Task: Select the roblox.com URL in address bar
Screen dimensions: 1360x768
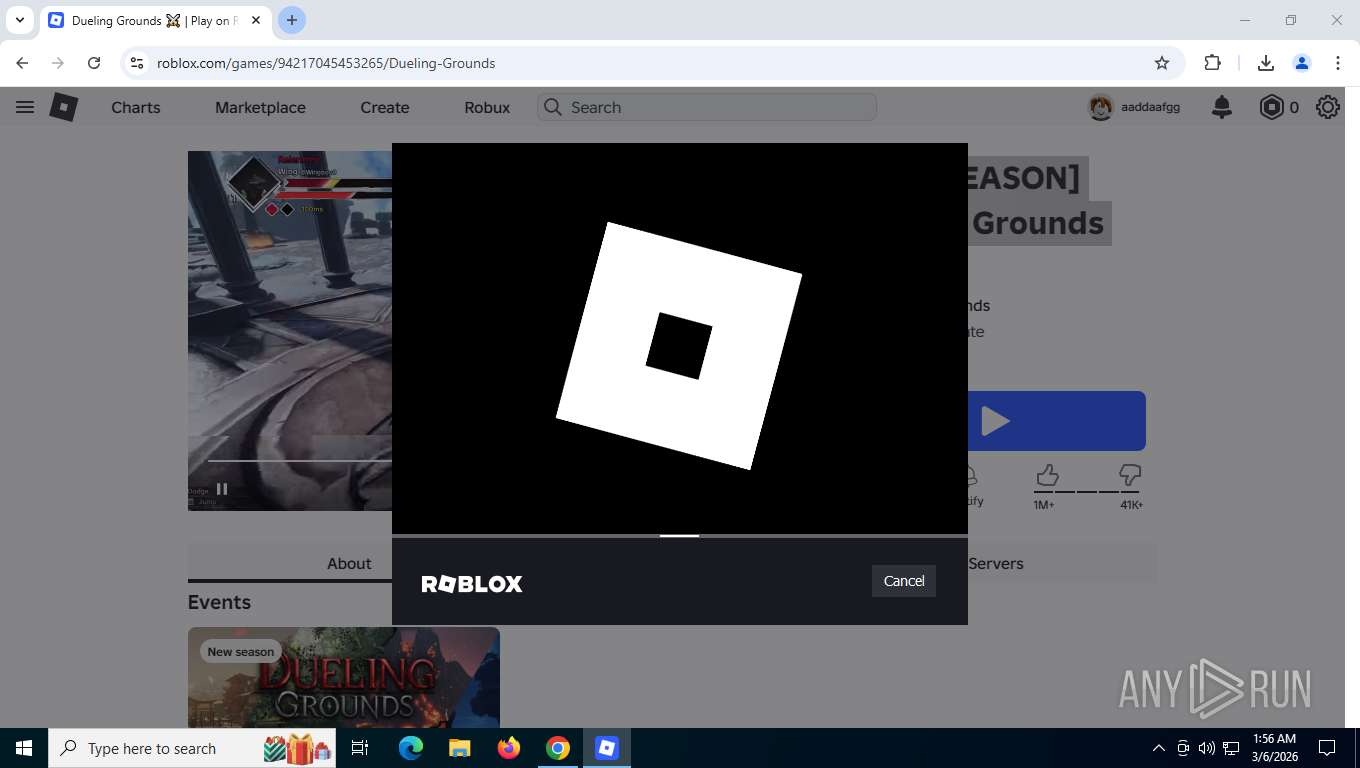Action: point(326,63)
